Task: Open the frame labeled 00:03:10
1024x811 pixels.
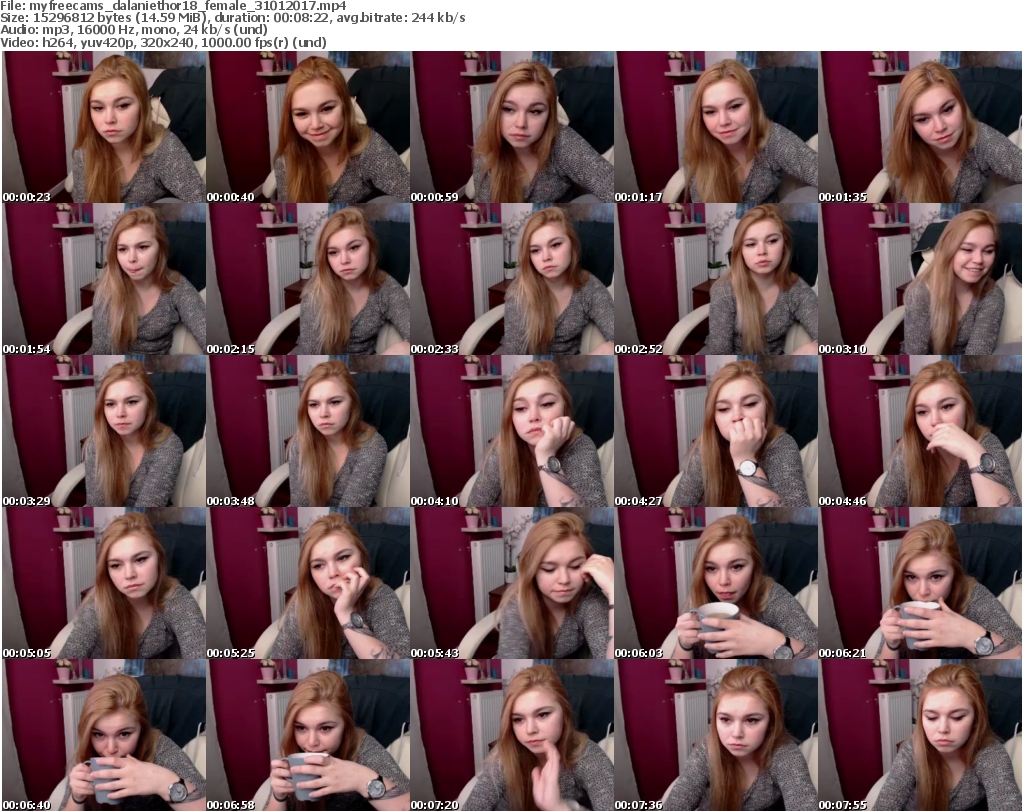Action: (x=920, y=279)
